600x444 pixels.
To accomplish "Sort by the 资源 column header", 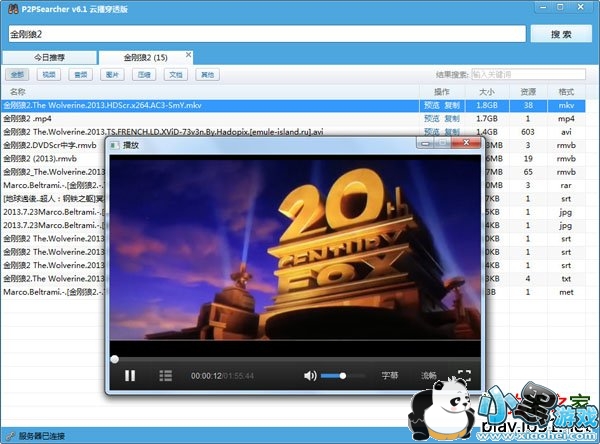I will tap(528, 92).
